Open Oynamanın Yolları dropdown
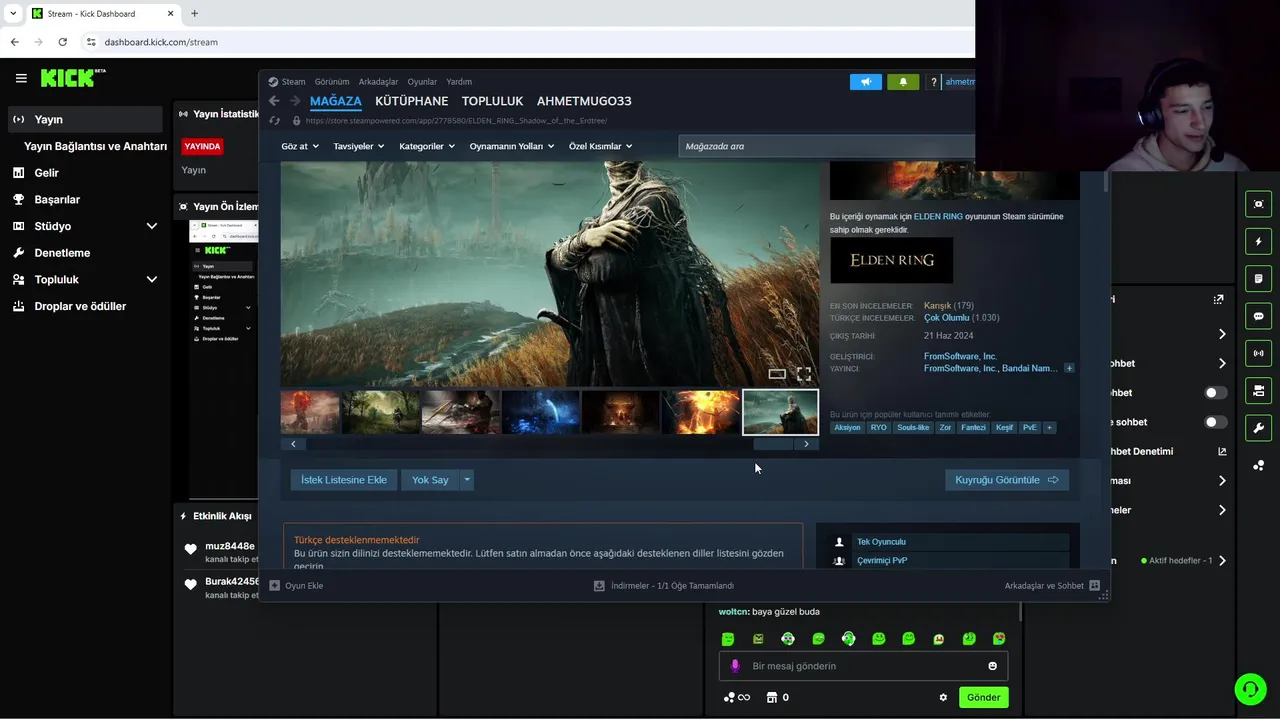 (x=512, y=146)
